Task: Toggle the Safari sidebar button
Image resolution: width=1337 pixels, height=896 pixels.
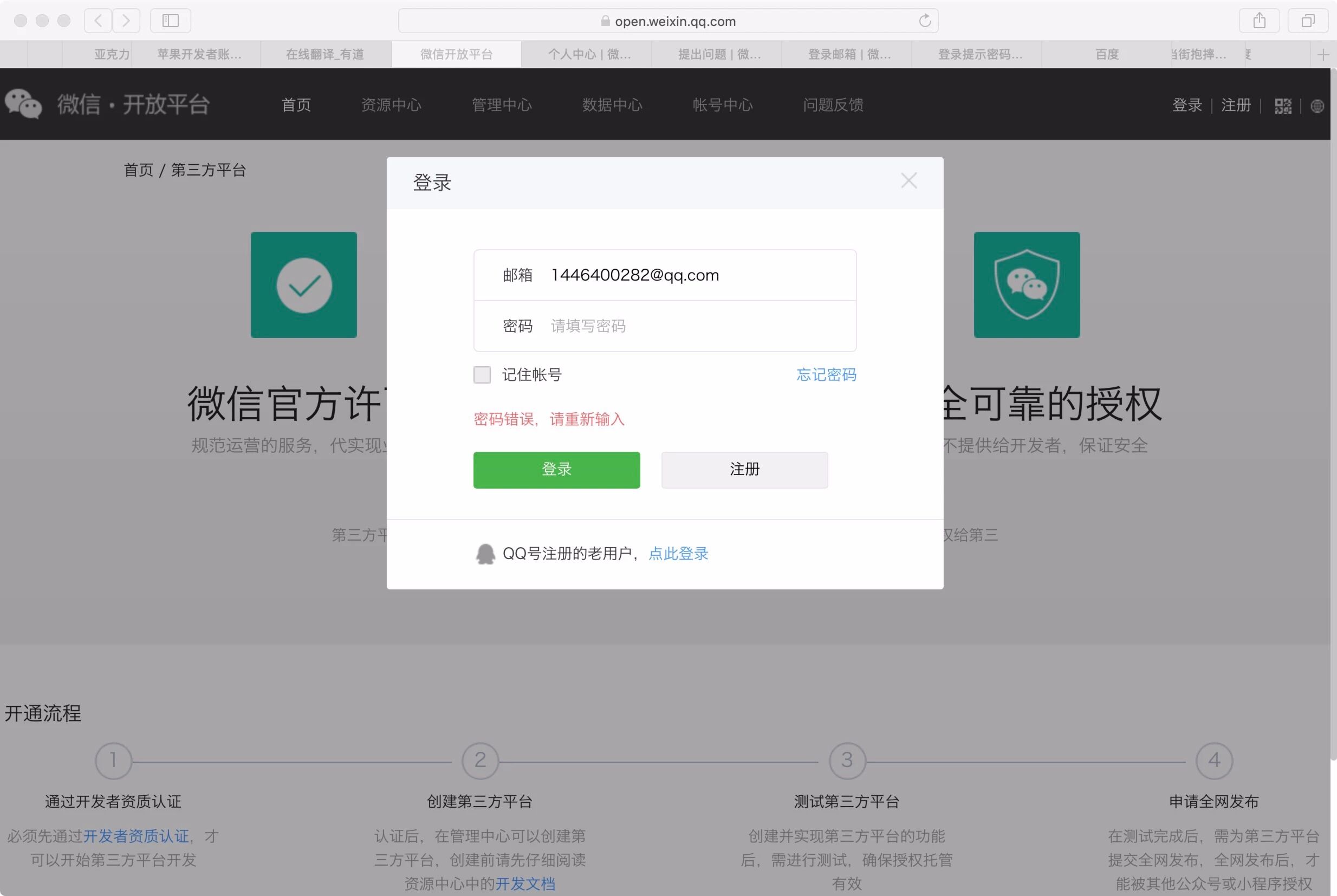Action: tap(170, 21)
